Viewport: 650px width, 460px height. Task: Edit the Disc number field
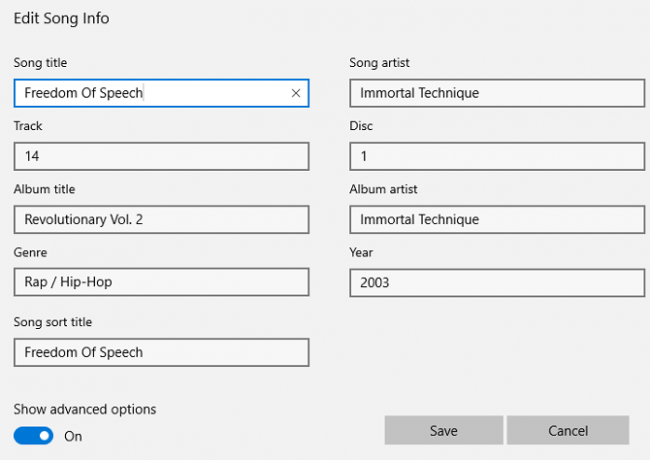(x=497, y=156)
